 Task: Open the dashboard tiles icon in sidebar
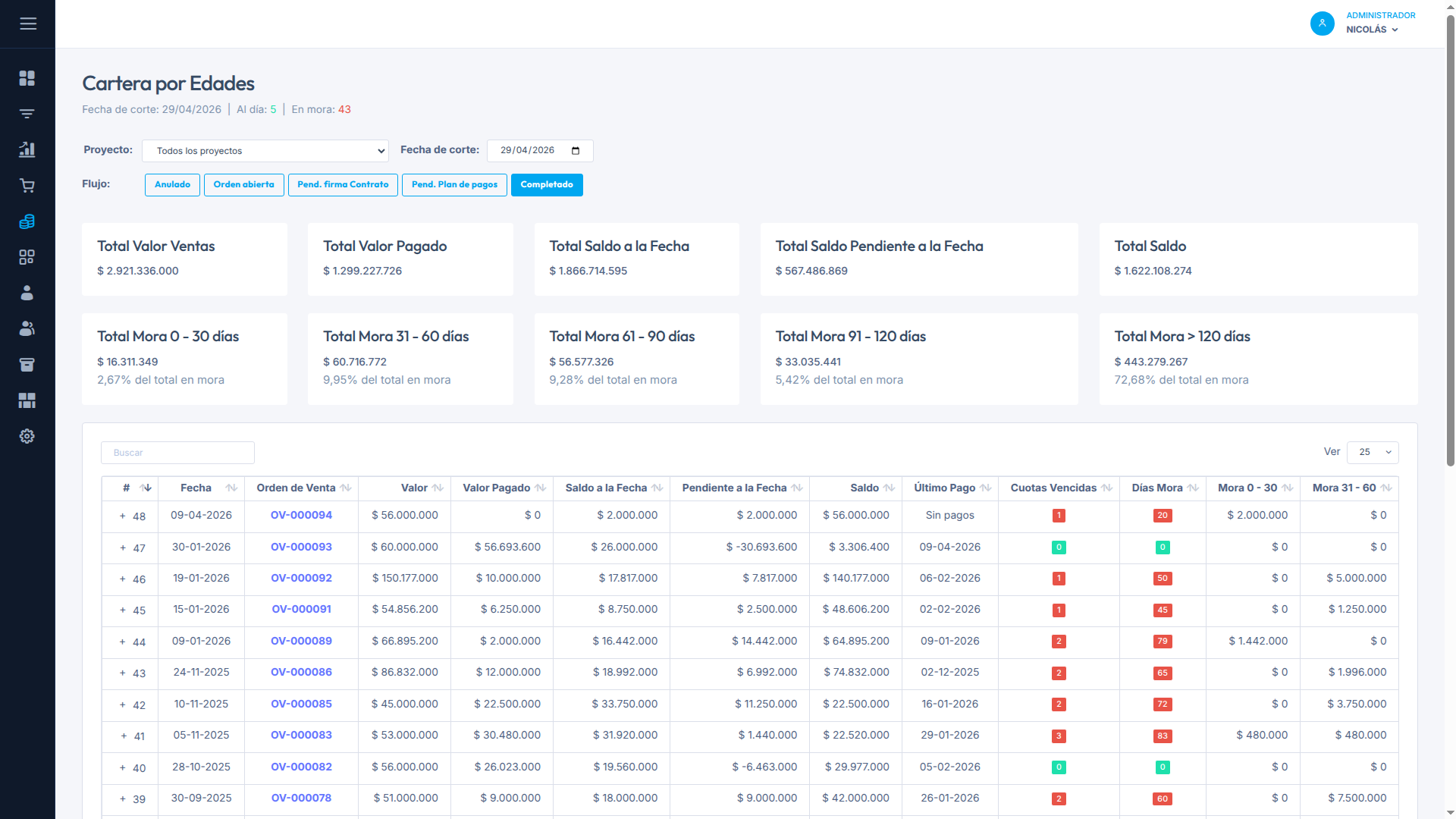[x=27, y=78]
